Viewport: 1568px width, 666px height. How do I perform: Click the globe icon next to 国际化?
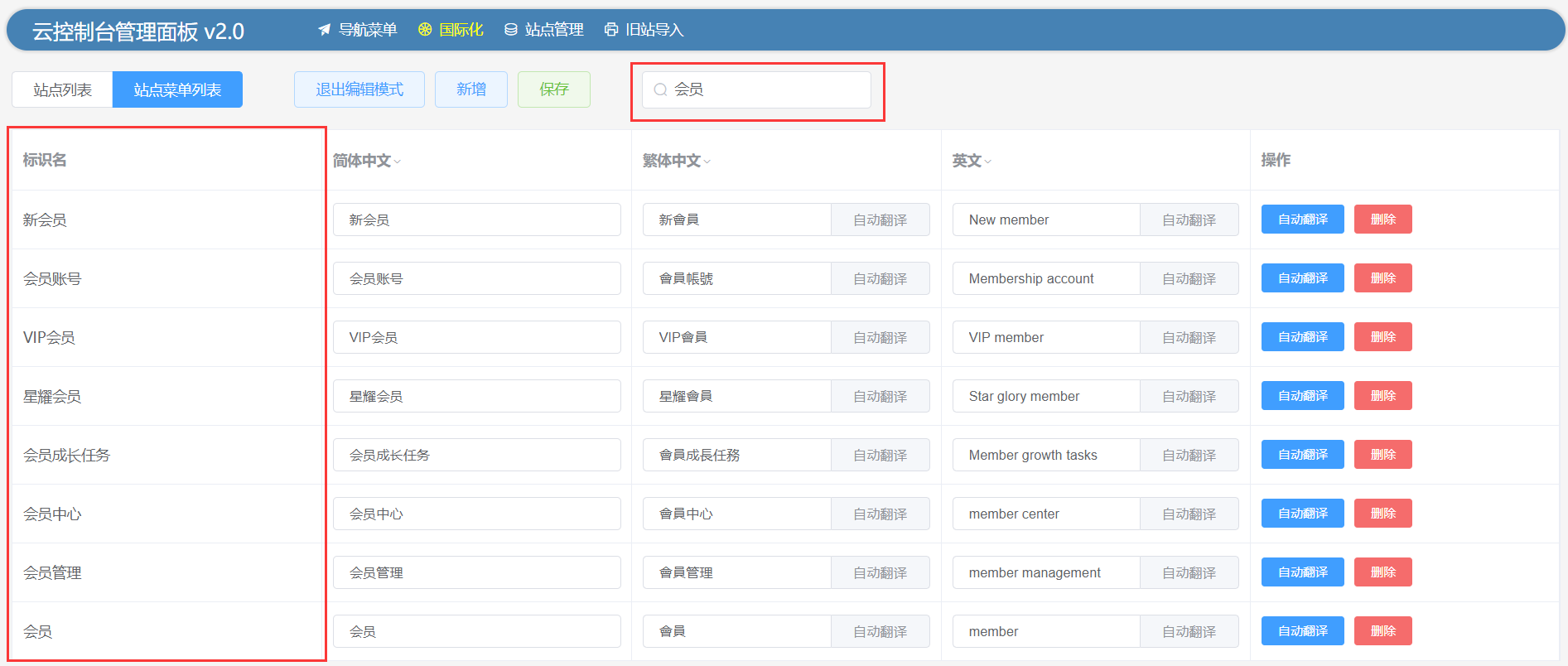(425, 30)
